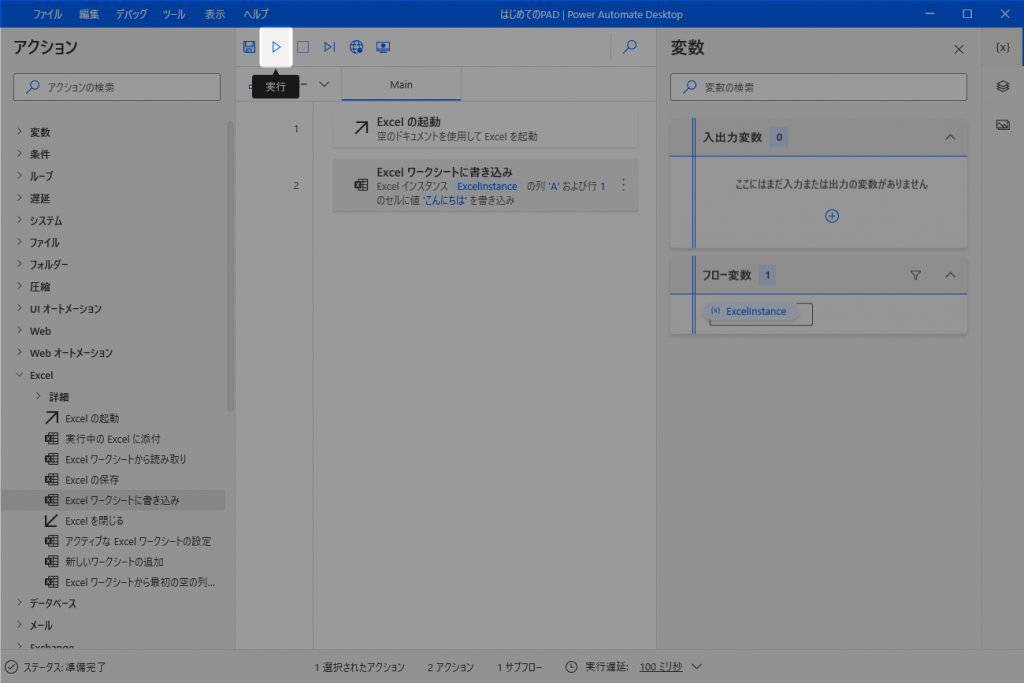Collapse the 入出力変数 section
This screenshot has width=1024, height=683.
click(950, 137)
